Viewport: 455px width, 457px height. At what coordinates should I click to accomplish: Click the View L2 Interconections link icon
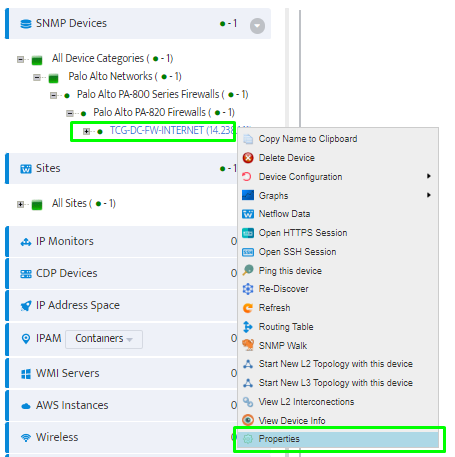248,402
